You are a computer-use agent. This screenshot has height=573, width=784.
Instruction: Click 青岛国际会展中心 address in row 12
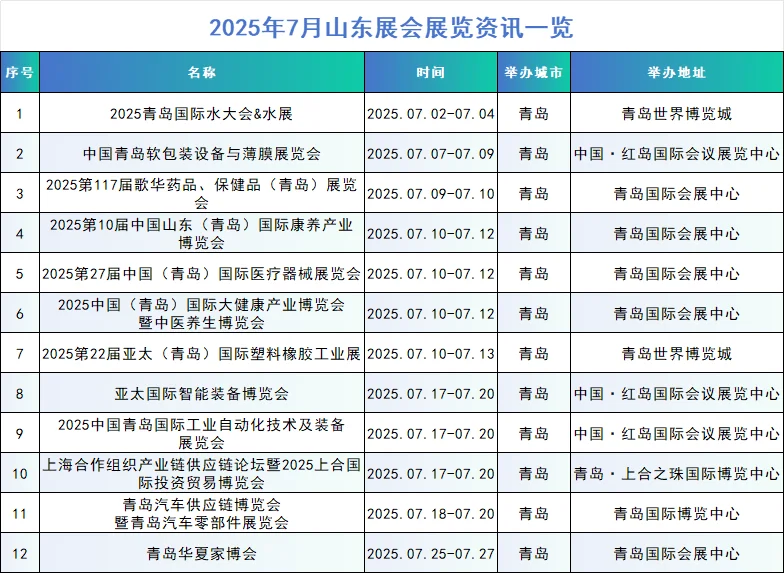[676, 554]
